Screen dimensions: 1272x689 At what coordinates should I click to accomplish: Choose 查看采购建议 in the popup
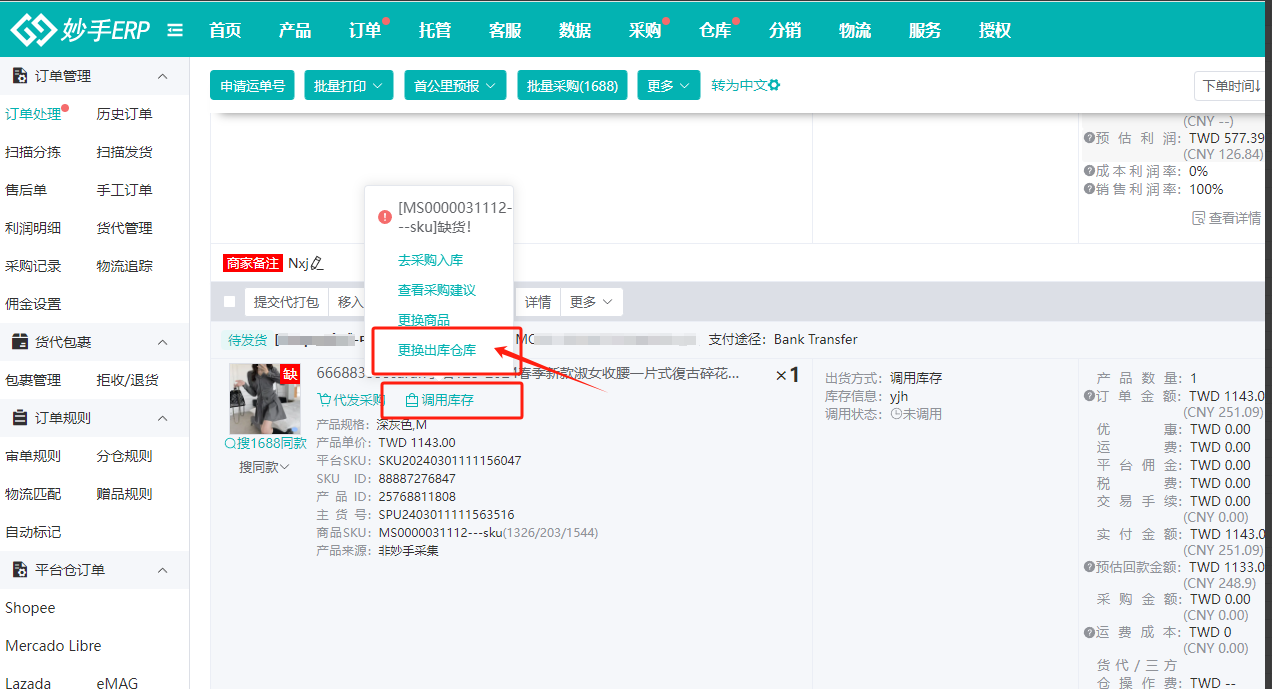click(437, 290)
